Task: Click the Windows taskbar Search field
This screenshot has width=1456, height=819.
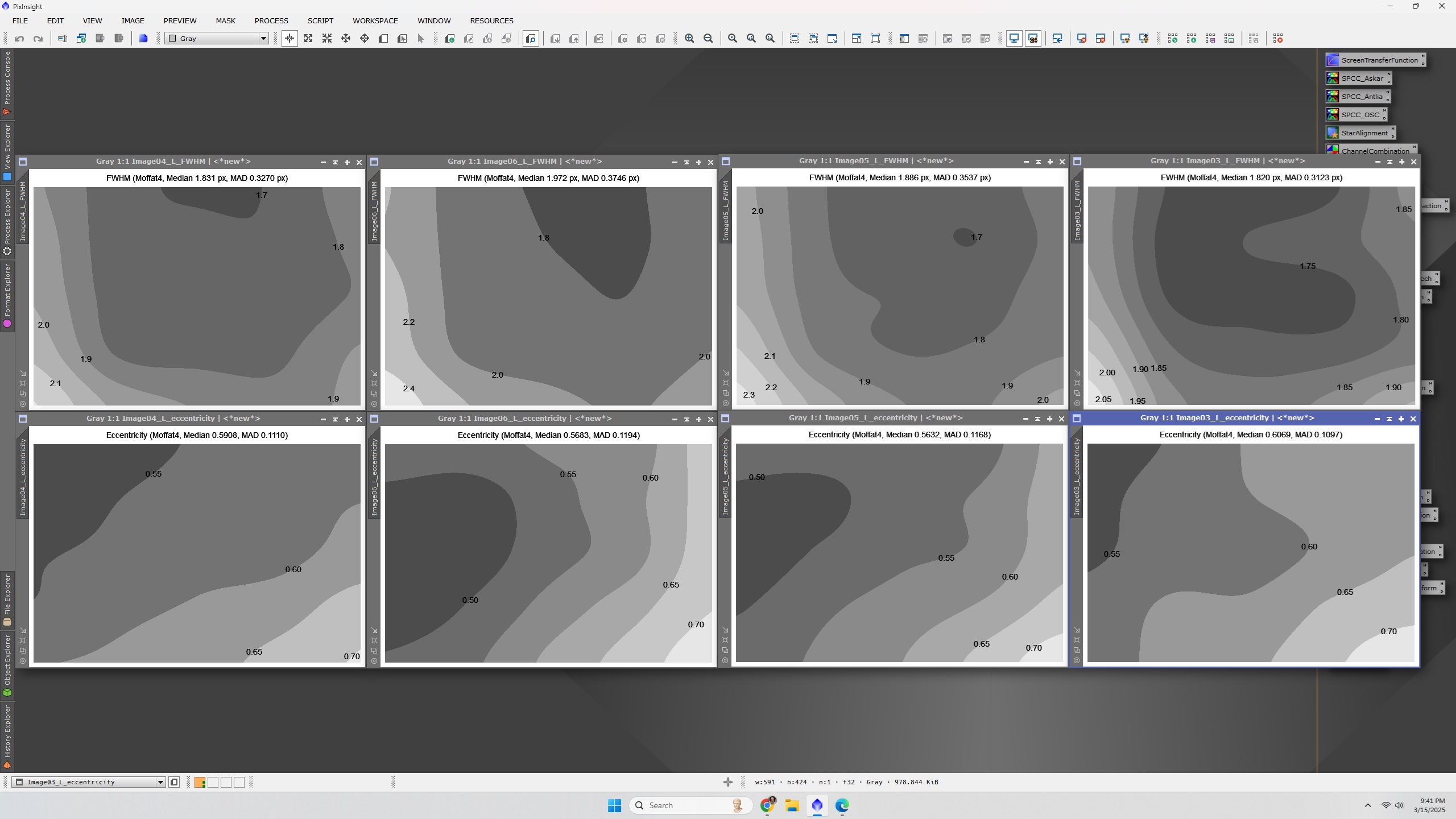Action: [x=690, y=805]
